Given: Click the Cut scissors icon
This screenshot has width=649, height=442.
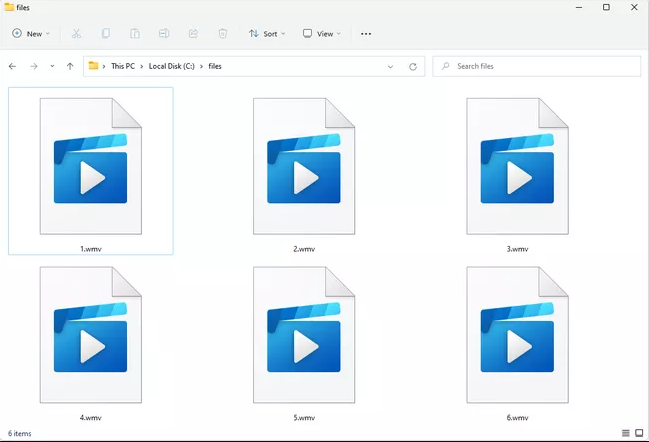Looking at the screenshot, I should coord(76,34).
